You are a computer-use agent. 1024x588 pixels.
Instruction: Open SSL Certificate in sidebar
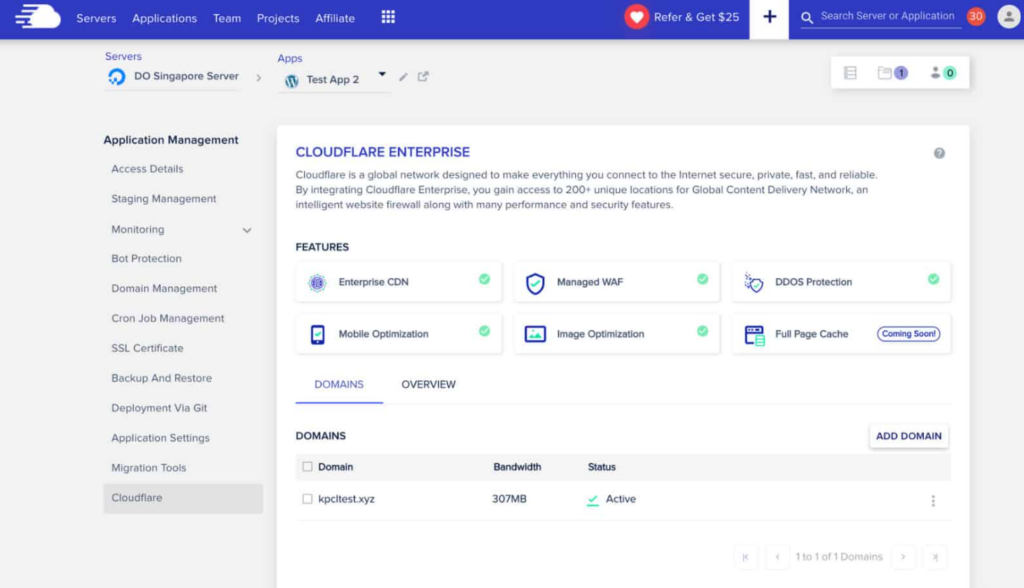coord(147,348)
